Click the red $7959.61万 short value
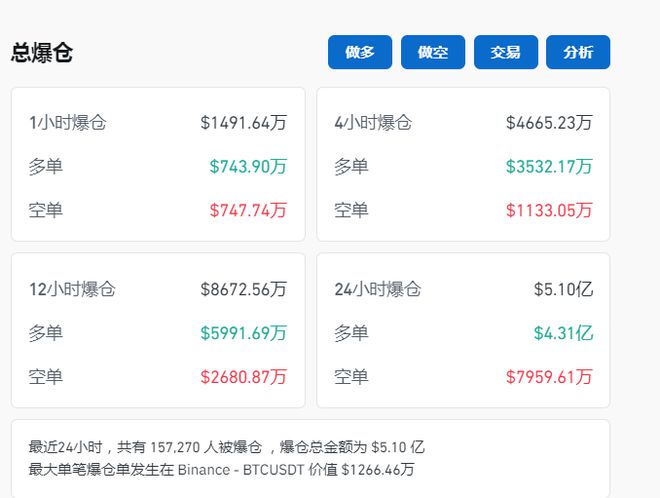 [x=549, y=377]
